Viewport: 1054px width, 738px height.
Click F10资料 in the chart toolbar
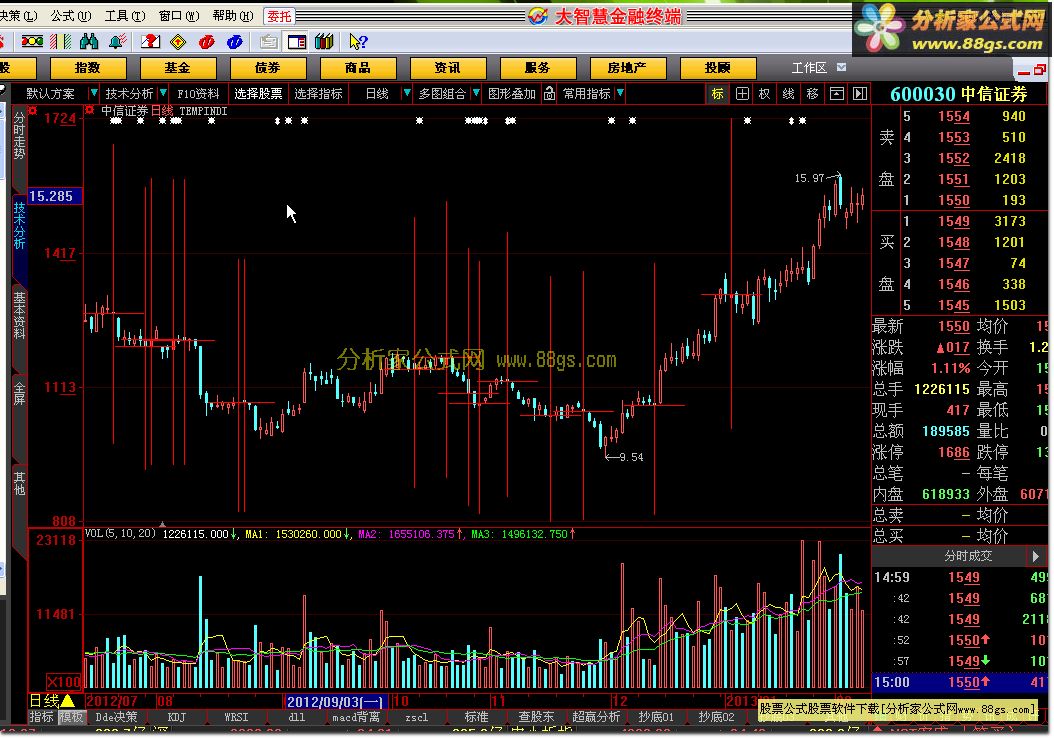[x=198, y=93]
